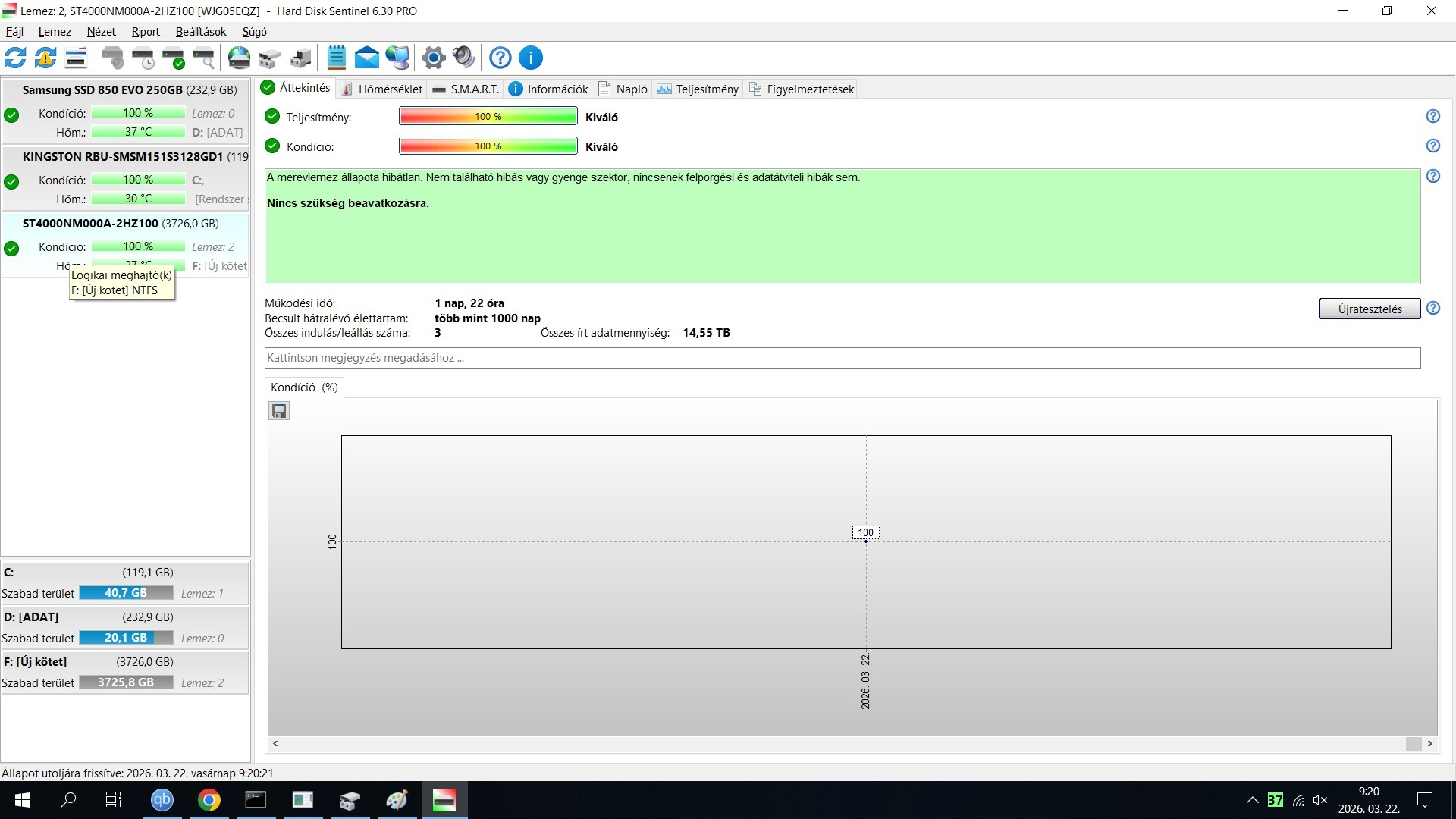Open settings via the gear icon
The width and height of the screenshot is (1456, 819).
pos(433,58)
